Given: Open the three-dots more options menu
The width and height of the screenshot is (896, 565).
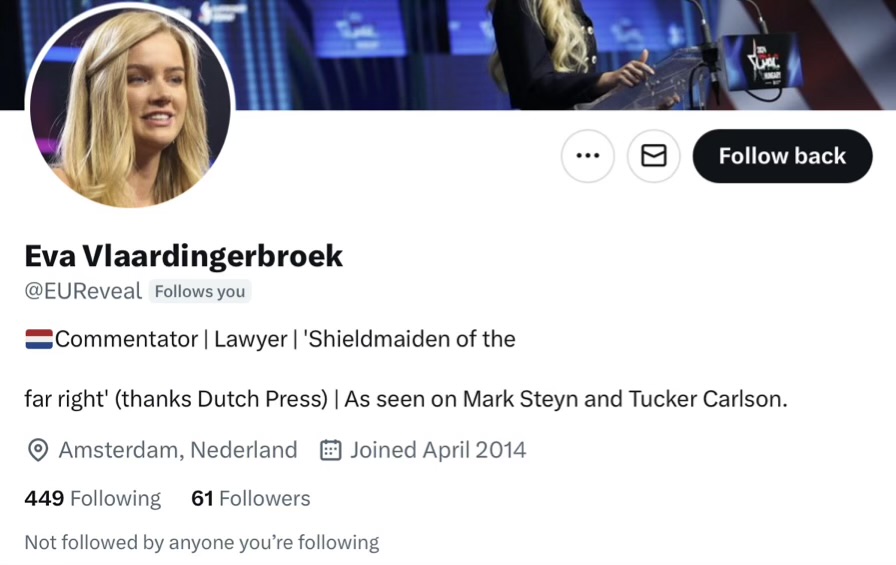Looking at the screenshot, I should [x=587, y=156].
